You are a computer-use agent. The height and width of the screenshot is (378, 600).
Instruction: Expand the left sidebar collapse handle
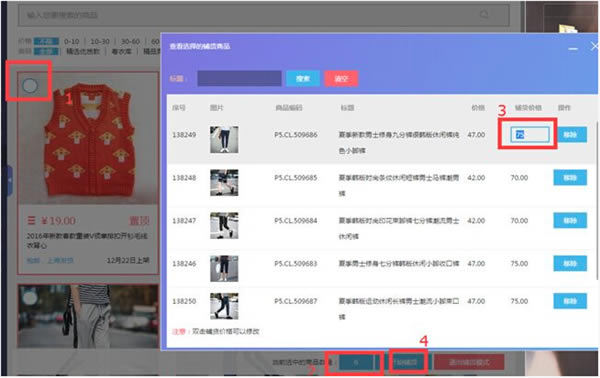pos(9,180)
